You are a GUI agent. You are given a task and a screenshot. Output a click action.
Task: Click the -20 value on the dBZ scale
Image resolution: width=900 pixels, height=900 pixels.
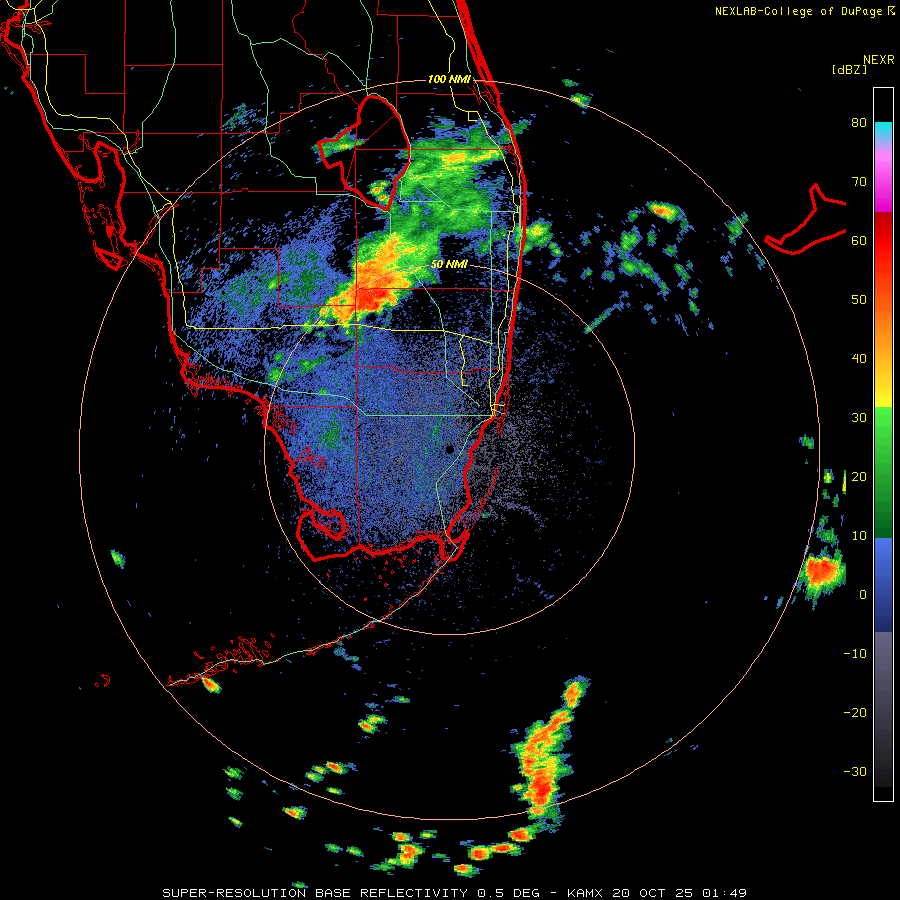(855, 712)
